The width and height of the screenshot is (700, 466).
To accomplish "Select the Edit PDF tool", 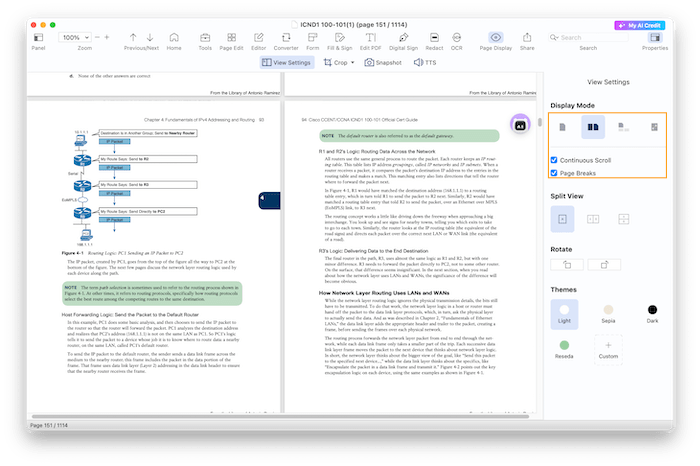I will [371, 41].
